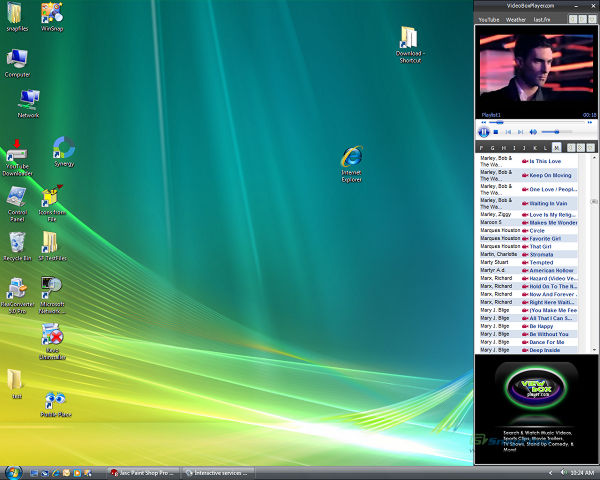
Task: Click the fast-forward double-arrow icon
Action: [590, 122]
